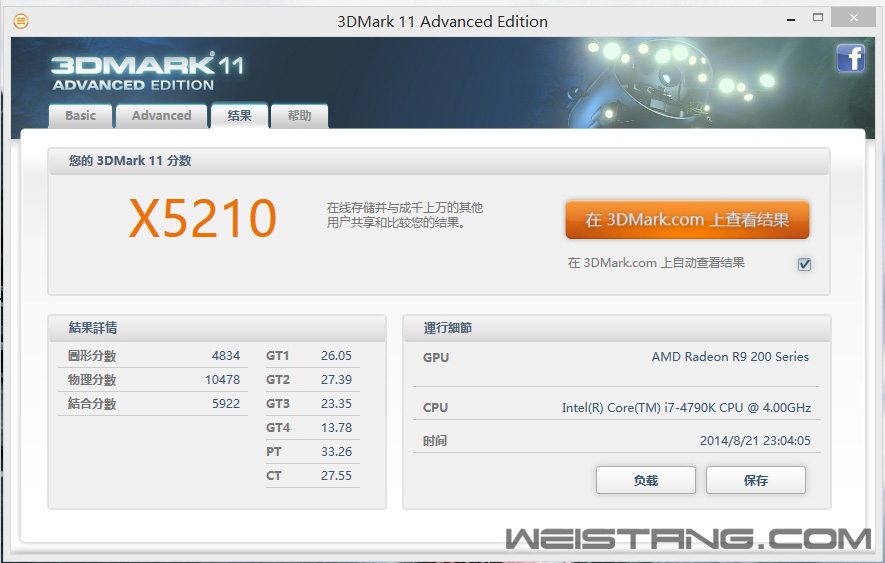
Task: Click the timestamp 2014/8/21 23:04:05
Action: (x=755, y=440)
